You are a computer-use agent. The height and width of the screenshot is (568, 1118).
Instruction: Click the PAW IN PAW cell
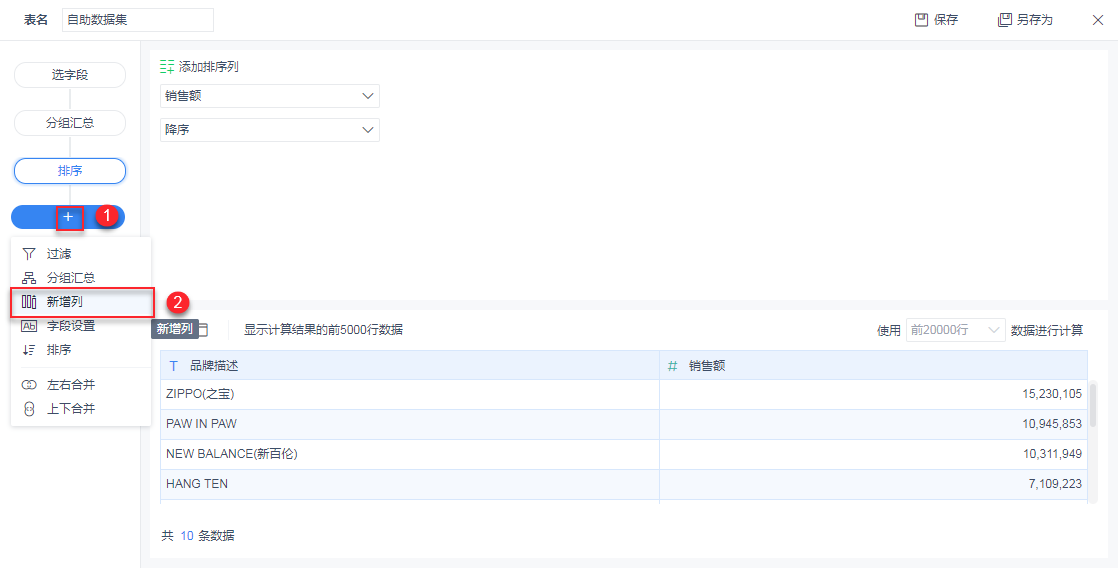point(410,424)
